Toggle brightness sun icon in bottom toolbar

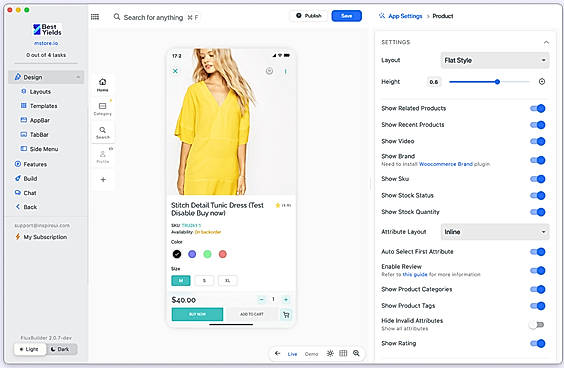click(330, 353)
